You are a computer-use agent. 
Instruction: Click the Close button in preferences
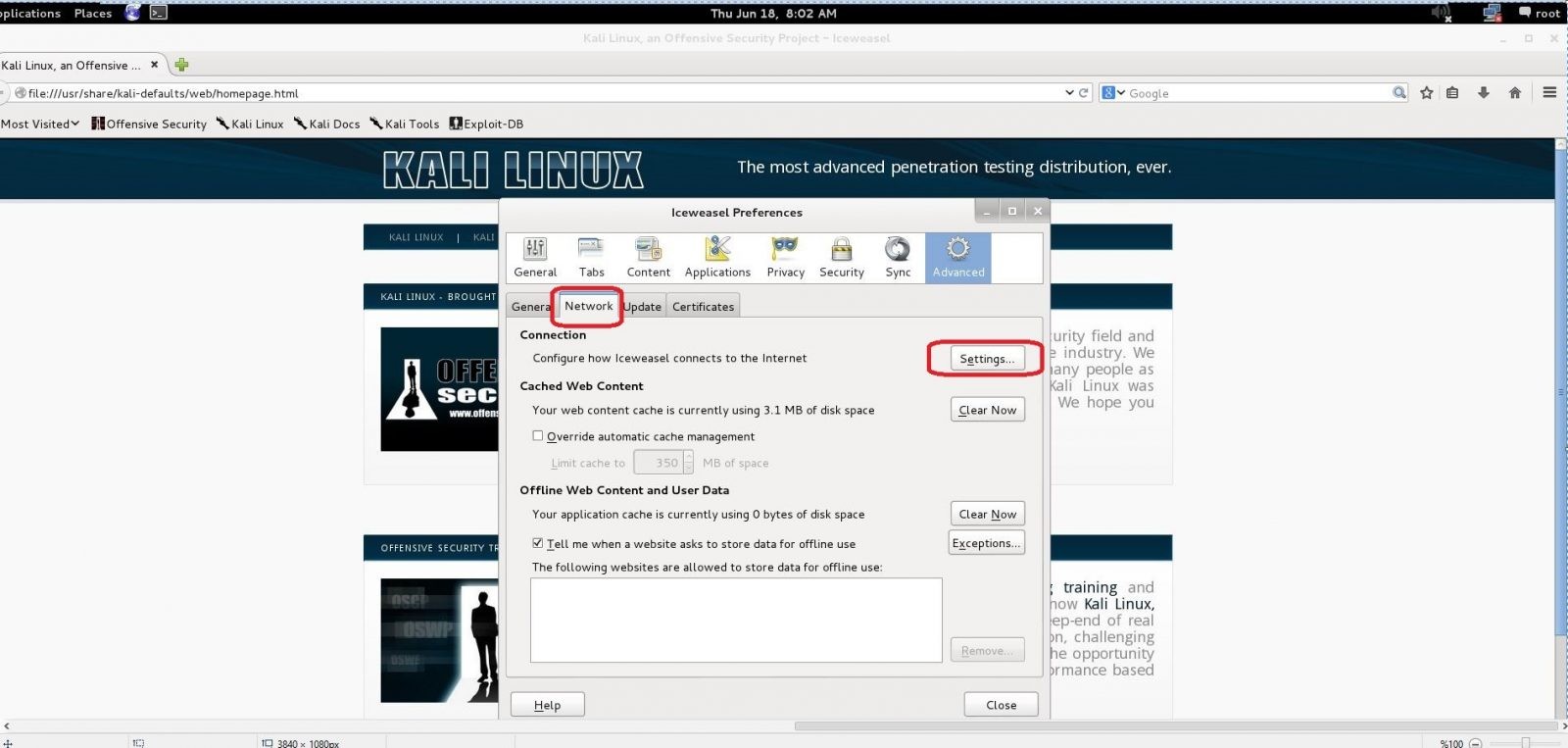(x=1001, y=705)
